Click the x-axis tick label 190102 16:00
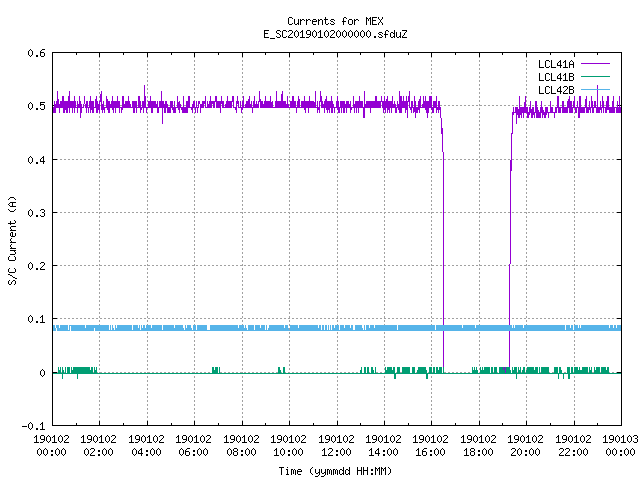 [431, 445]
